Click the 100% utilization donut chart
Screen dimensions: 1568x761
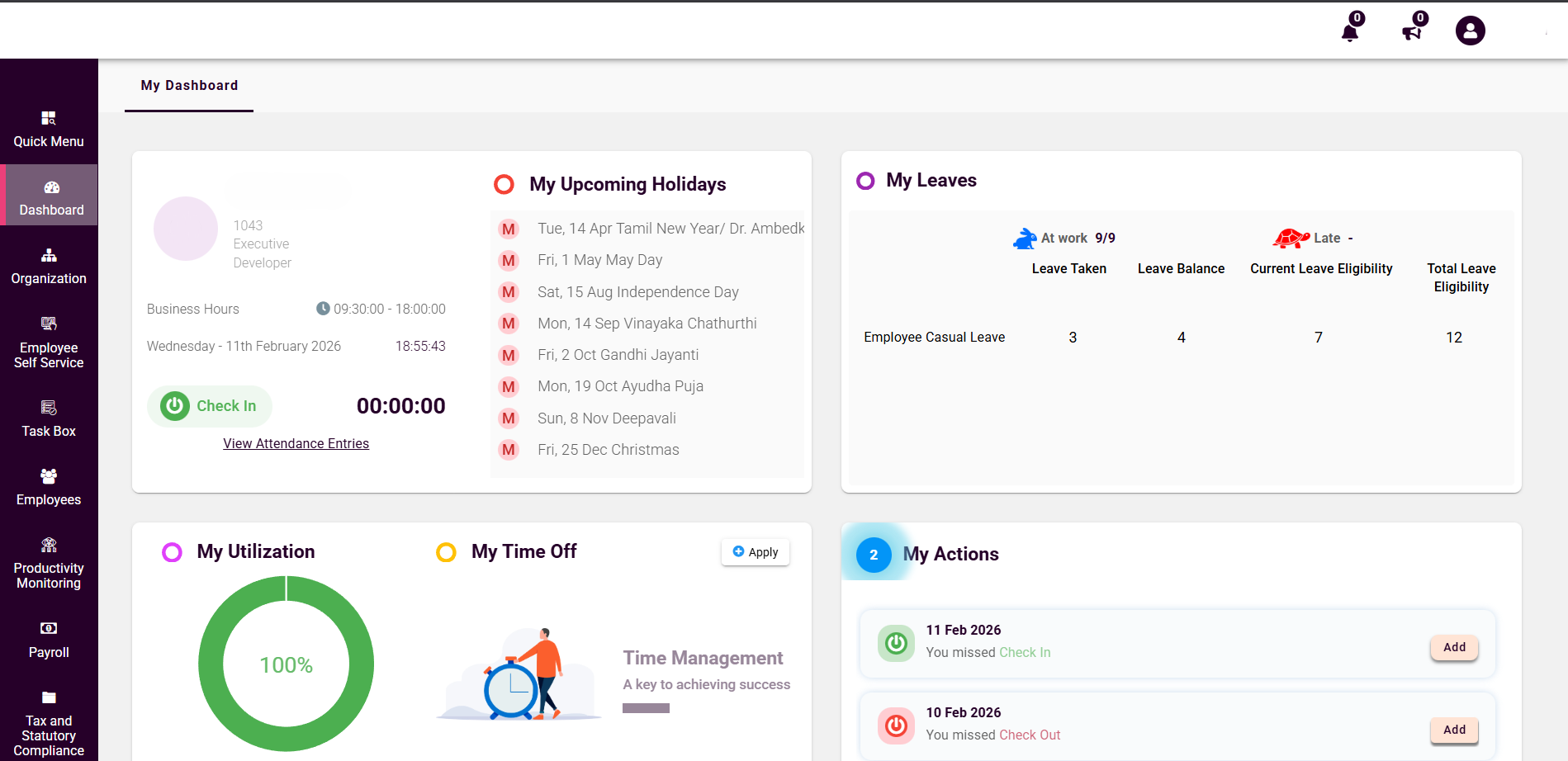[x=286, y=664]
